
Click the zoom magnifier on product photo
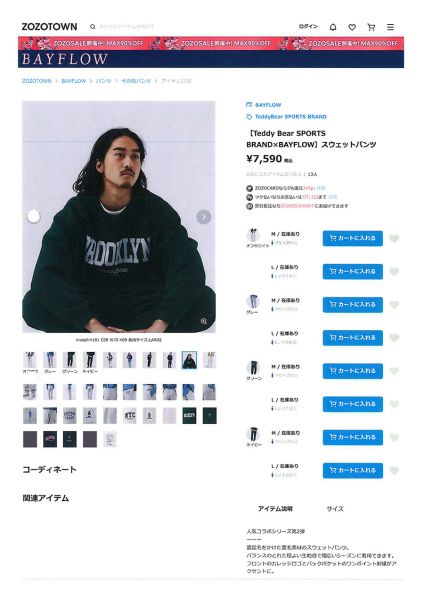pyautogui.click(x=204, y=321)
